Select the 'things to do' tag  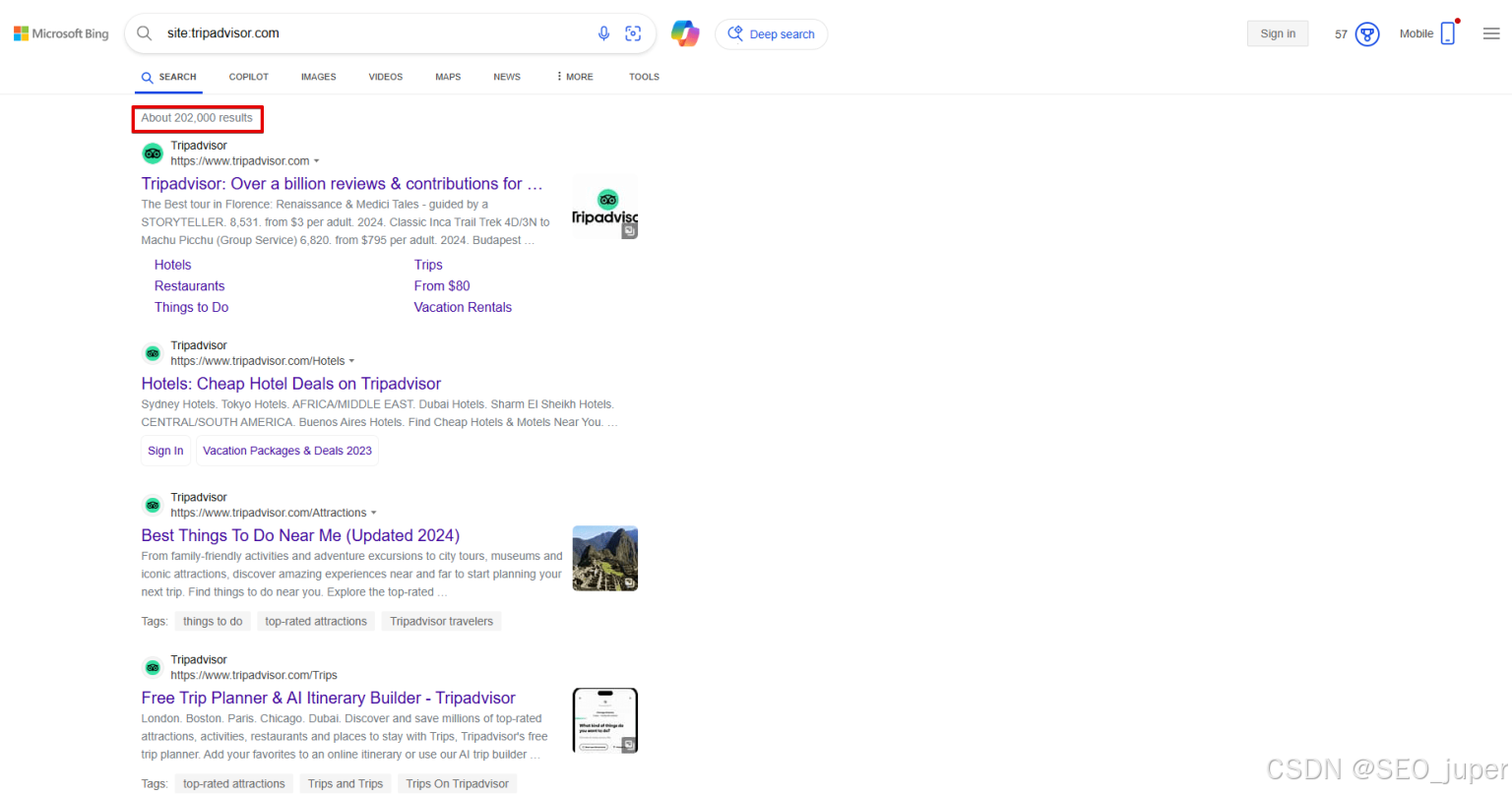(213, 621)
